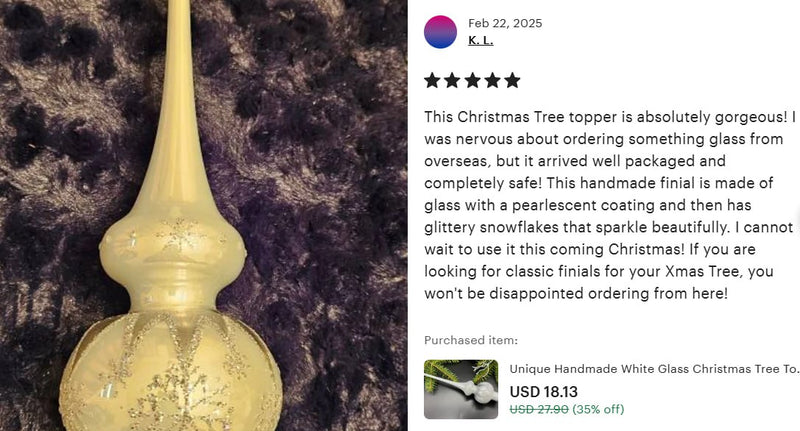Select the third rating star

pos(472,81)
